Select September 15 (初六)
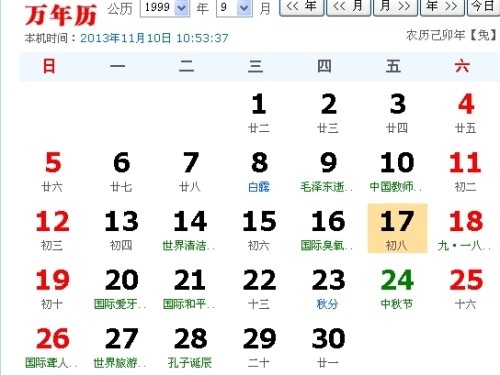500x375 pixels. pyautogui.click(x=259, y=230)
